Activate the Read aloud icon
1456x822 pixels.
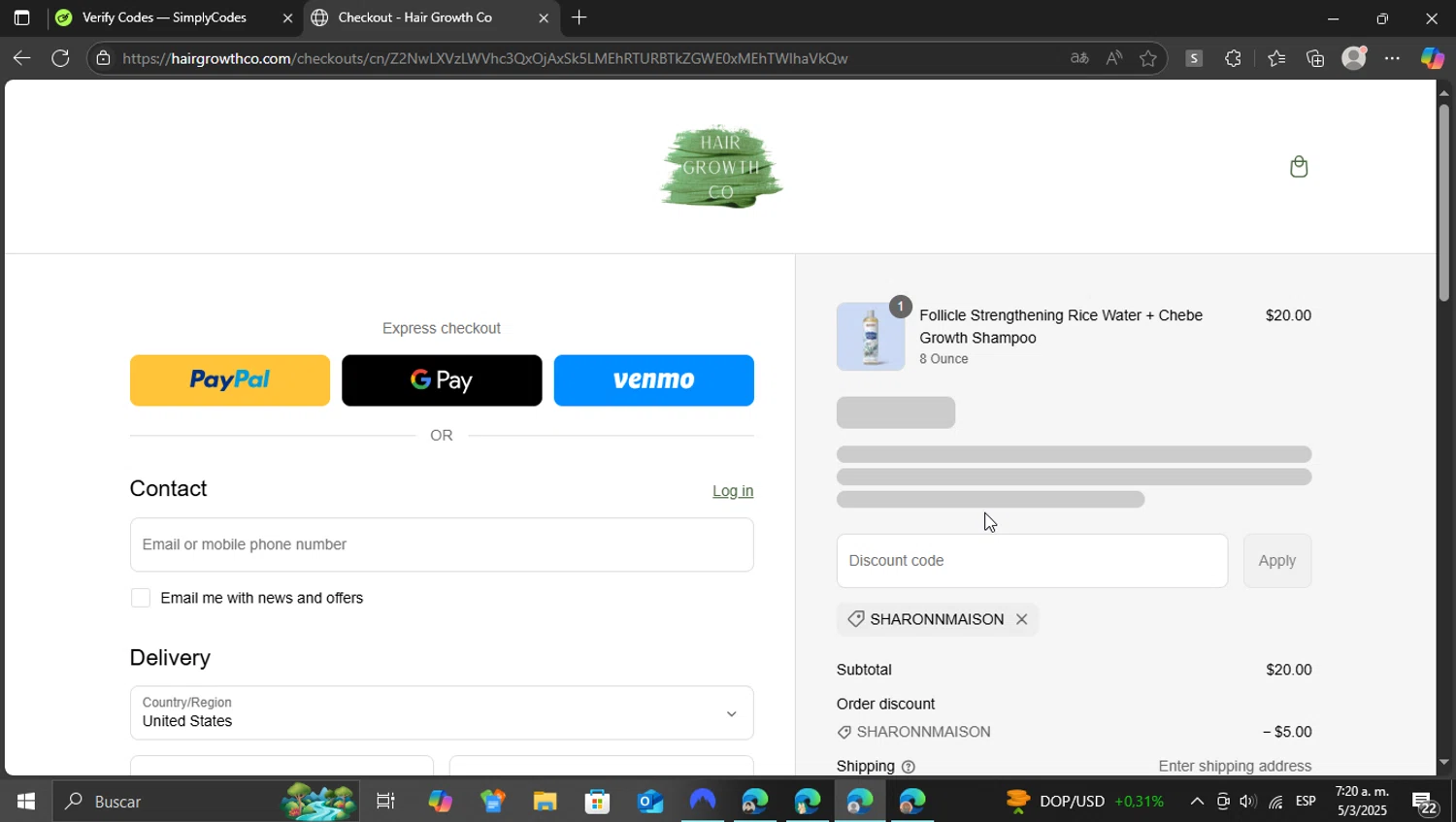pos(1113,58)
